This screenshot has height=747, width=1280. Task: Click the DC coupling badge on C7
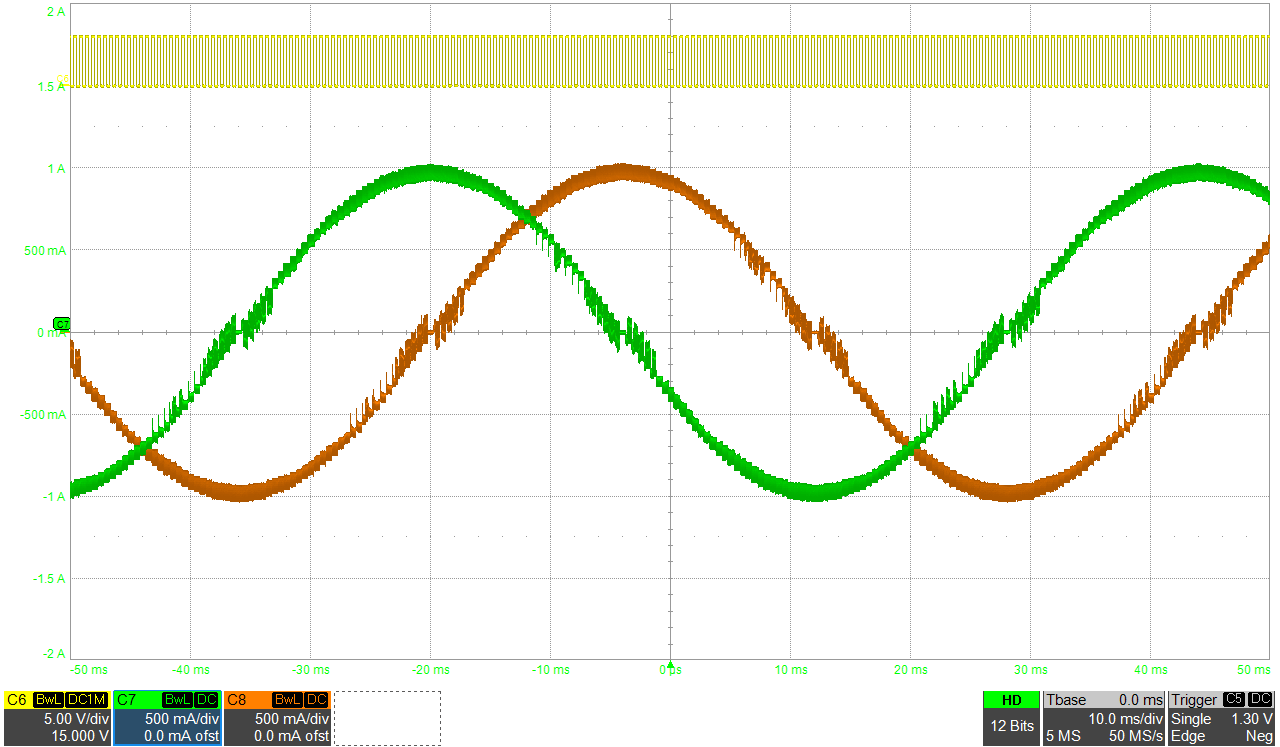point(206,700)
